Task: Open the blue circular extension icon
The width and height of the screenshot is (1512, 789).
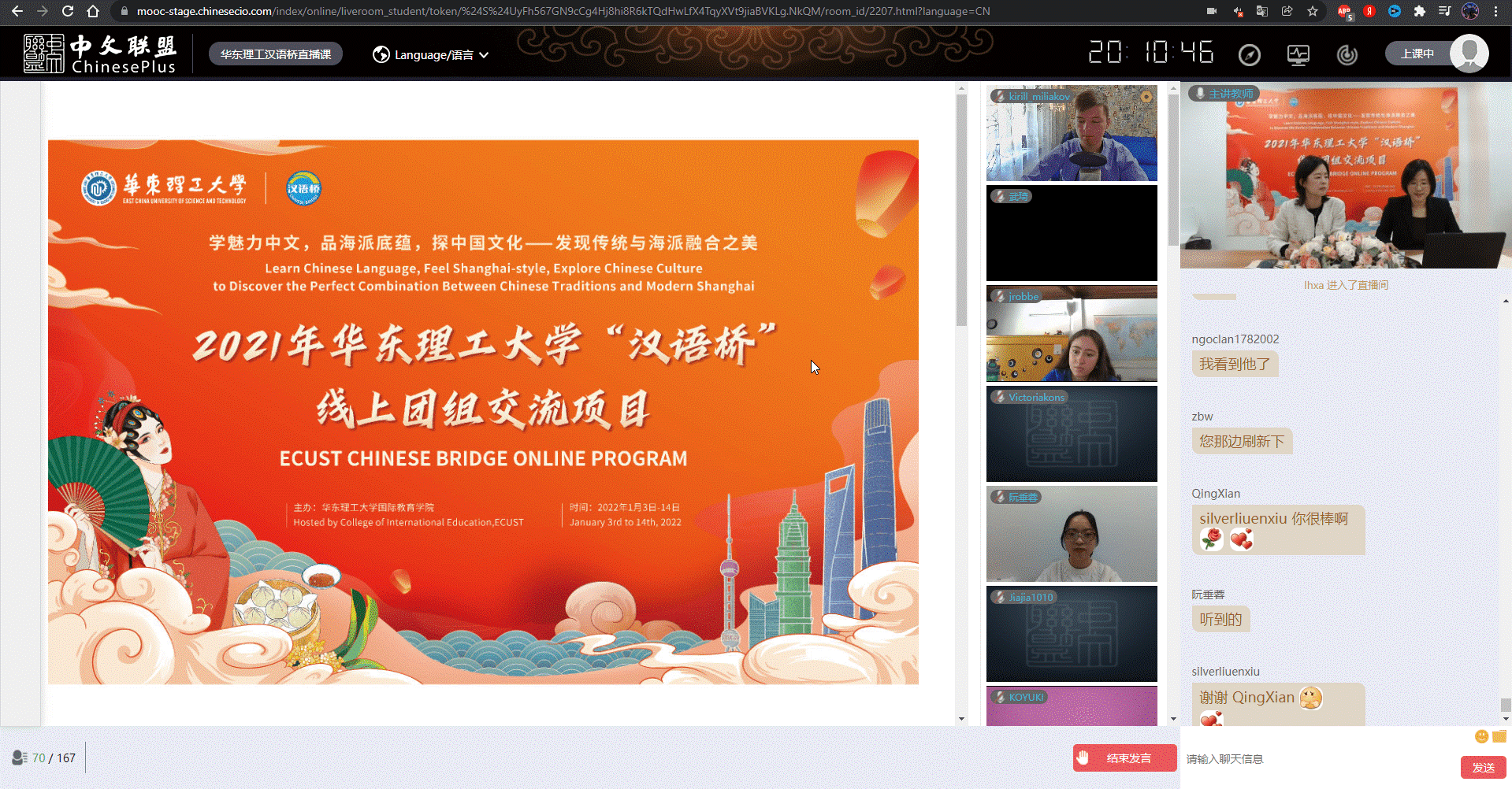Action: 1395,11
